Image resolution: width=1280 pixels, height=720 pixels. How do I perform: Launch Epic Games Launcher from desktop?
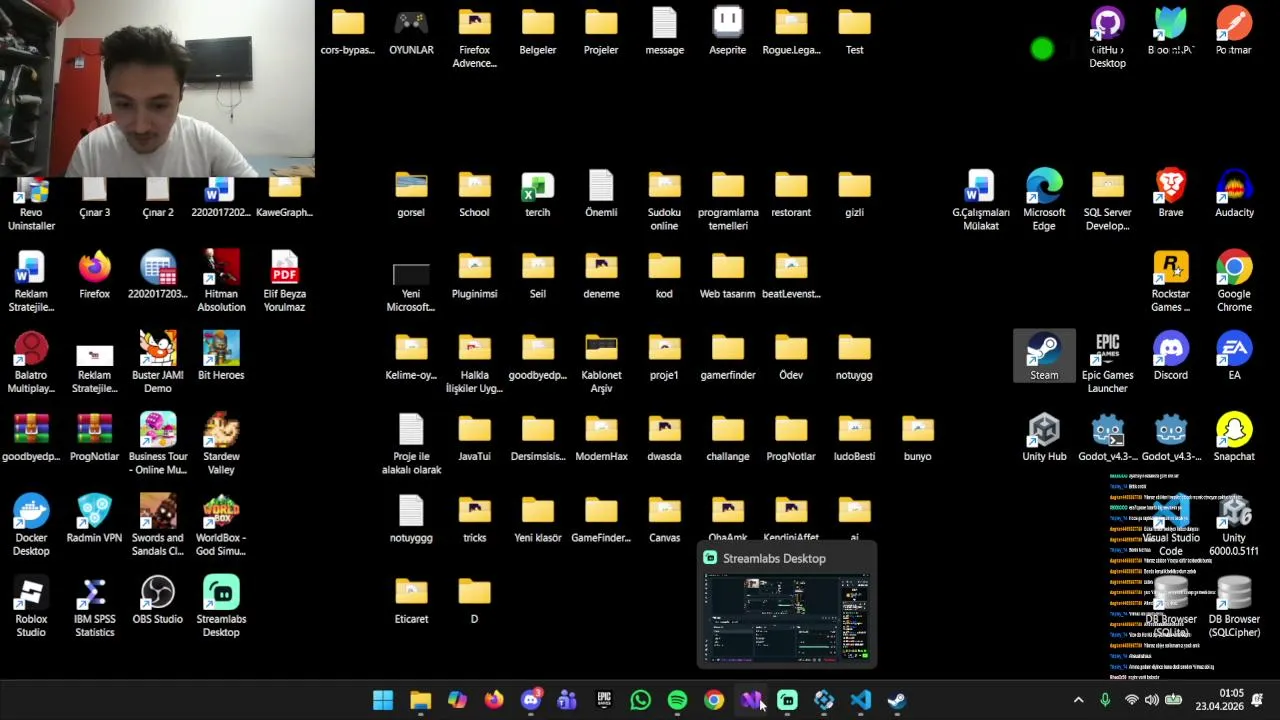[x=1107, y=362]
